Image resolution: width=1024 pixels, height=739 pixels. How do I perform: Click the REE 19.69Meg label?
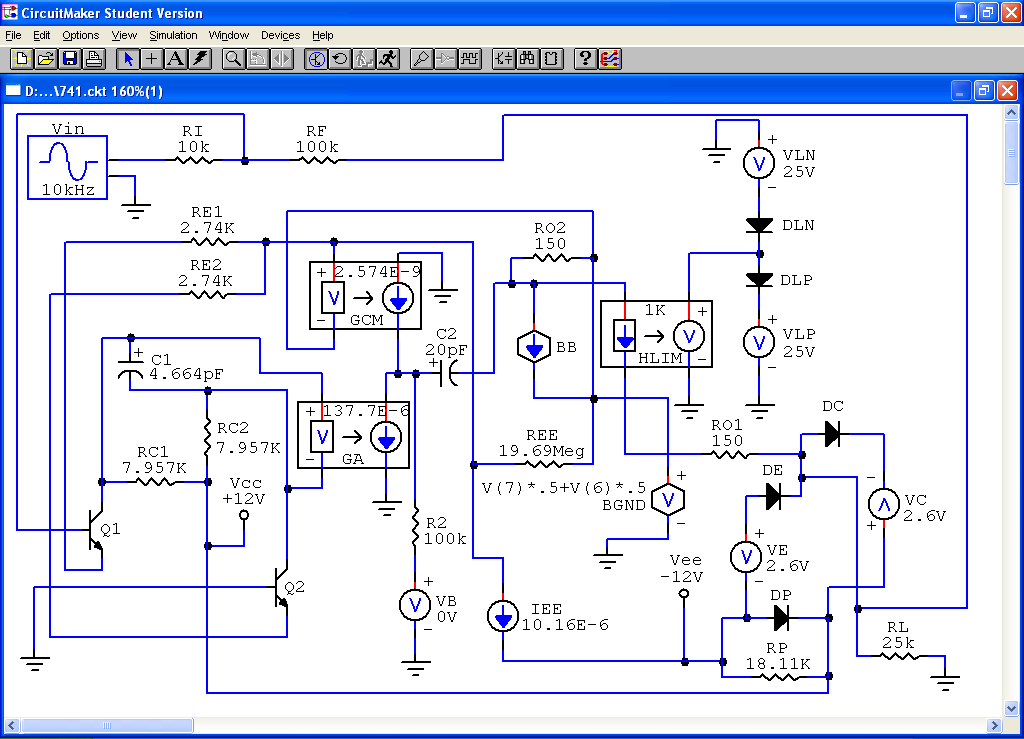541,443
